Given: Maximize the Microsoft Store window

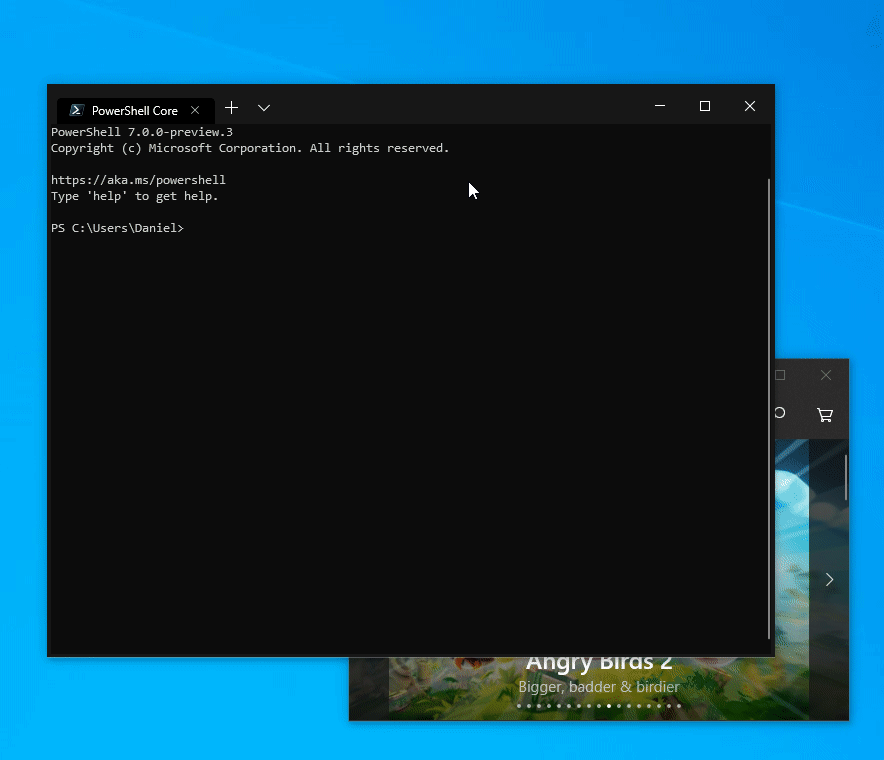Looking at the screenshot, I should click(780, 375).
